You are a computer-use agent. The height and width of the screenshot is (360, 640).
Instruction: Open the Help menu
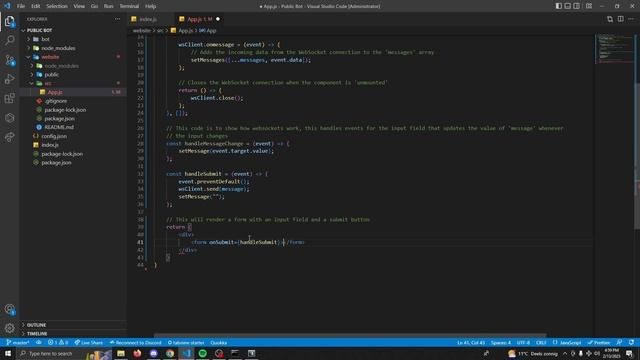[x=150, y=6]
